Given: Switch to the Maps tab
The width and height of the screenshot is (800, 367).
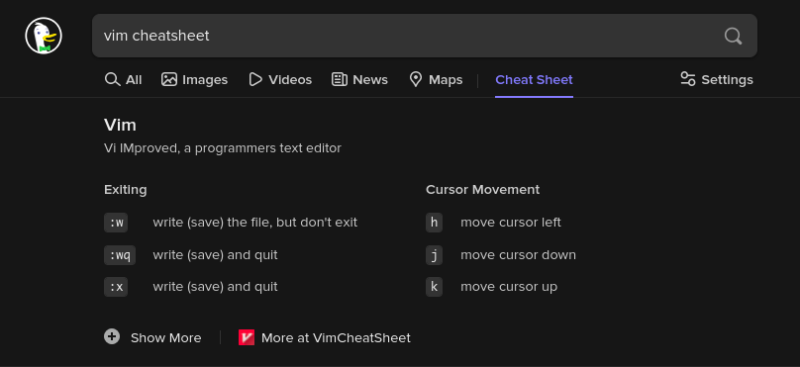Looking at the screenshot, I should pyautogui.click(x=436, y=80).
